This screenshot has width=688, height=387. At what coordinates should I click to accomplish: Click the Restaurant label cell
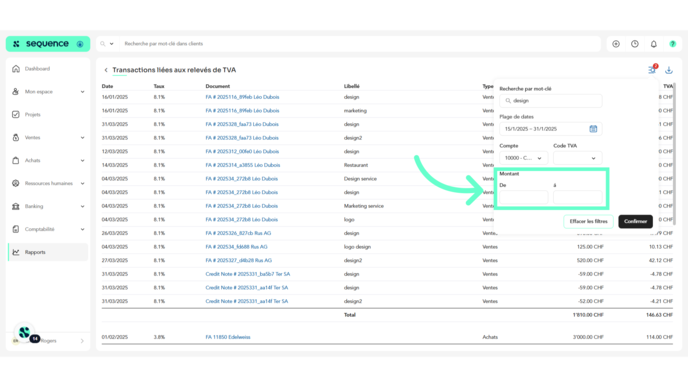pyautogui.click(x=356, y=165)
